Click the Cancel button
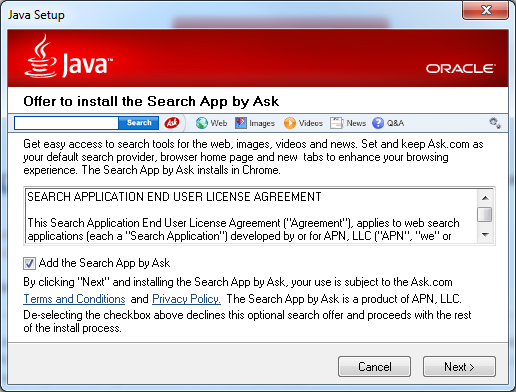516x392 pixels. 374,367
